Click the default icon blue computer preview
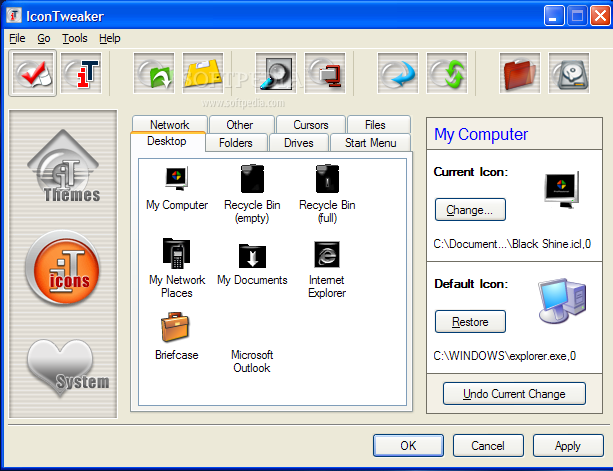 [x=563, y=301]
